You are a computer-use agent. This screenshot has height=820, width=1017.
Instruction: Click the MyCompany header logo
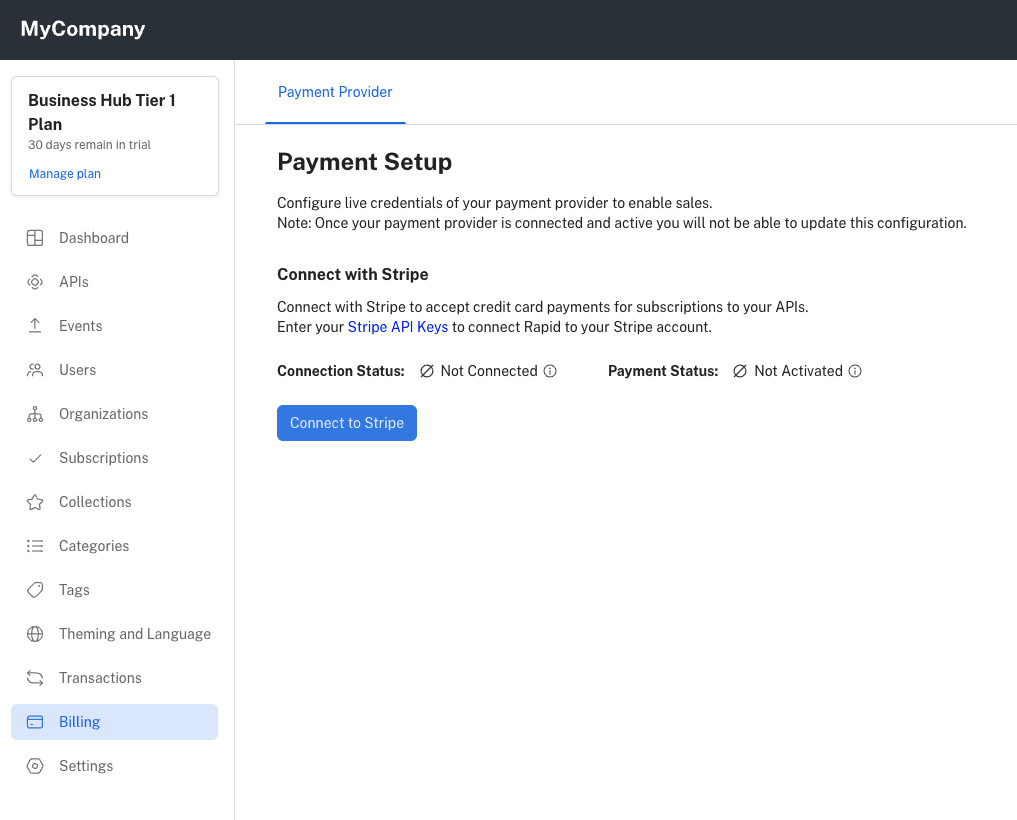click(x=83, y=29)
